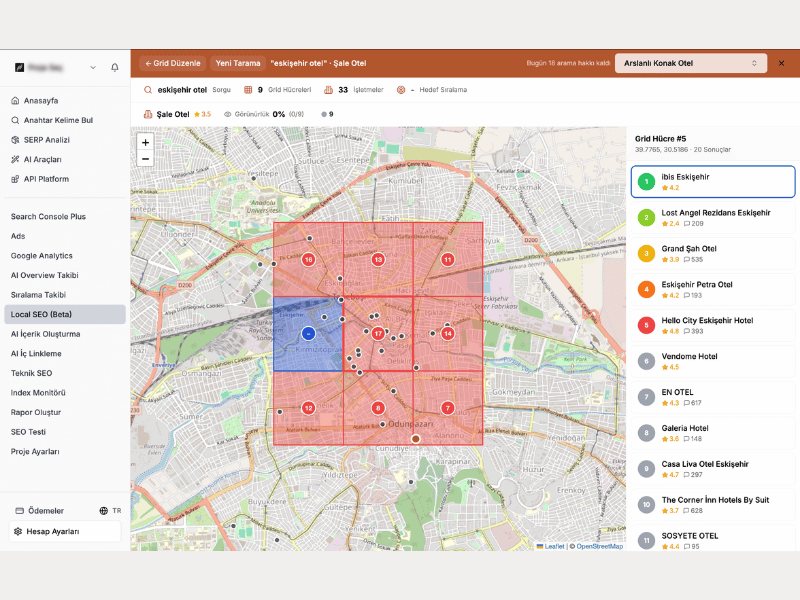Image resolution: width=800 pixels, height=600 pixels.
Task: Select grid cell marker 8
Action: click(378, 408)
